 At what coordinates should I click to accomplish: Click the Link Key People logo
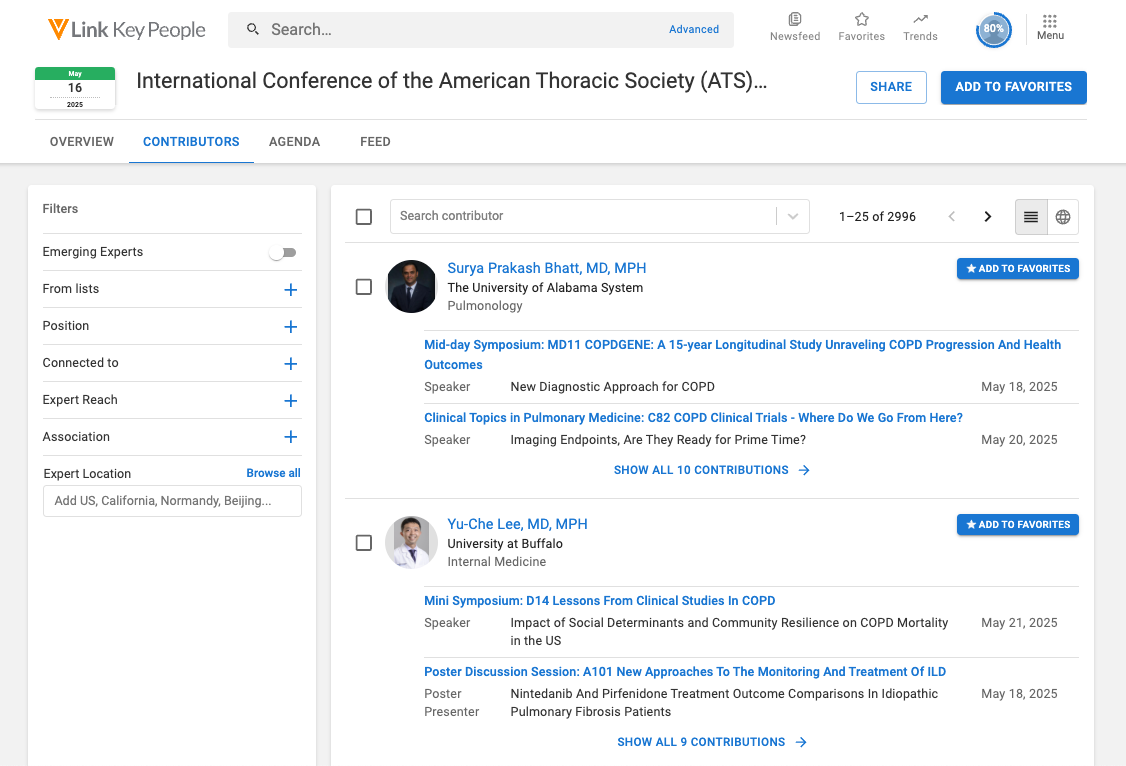[x=127, y=30]
